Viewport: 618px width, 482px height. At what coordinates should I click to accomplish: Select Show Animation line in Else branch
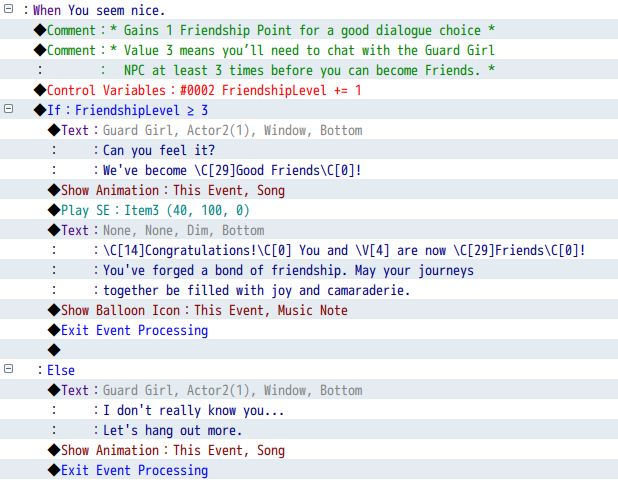coord(309,450)
